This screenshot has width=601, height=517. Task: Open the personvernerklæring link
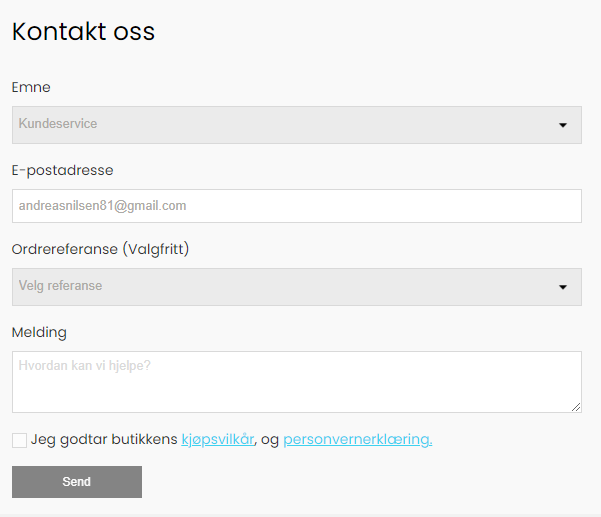(x=358, y=439)
